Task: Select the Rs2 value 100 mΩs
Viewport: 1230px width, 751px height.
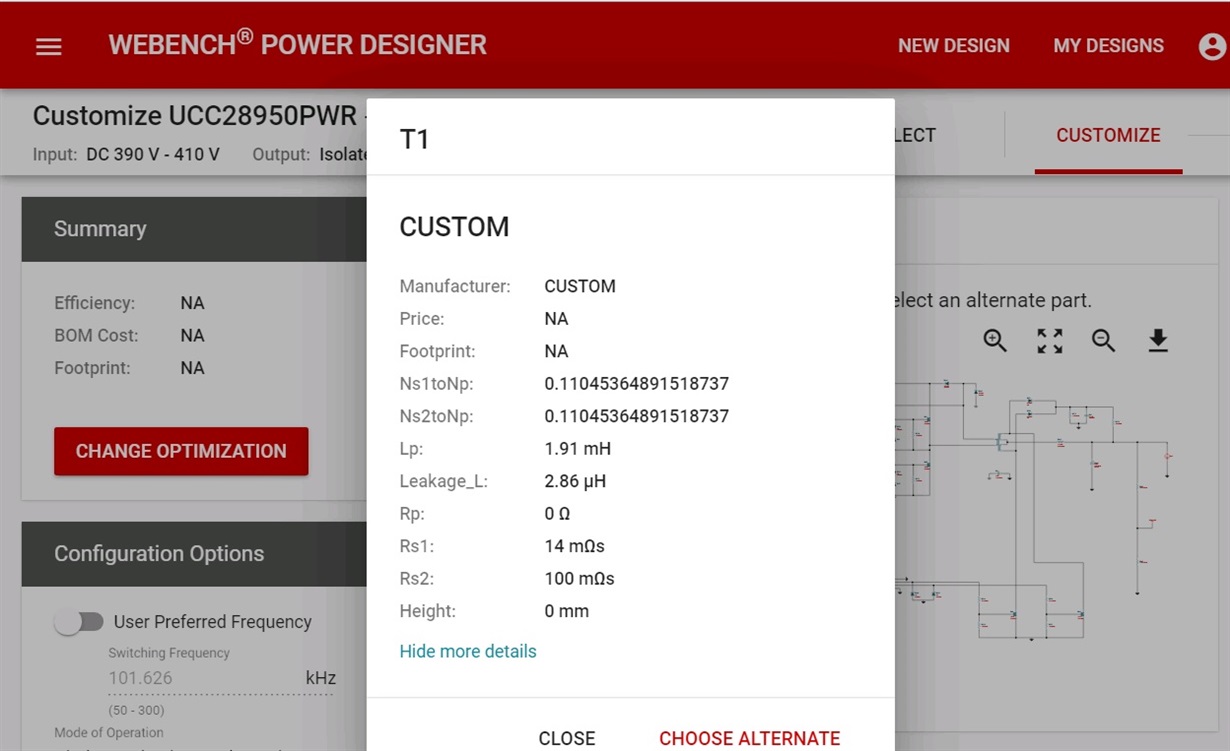Action: (x=579, y=578)
